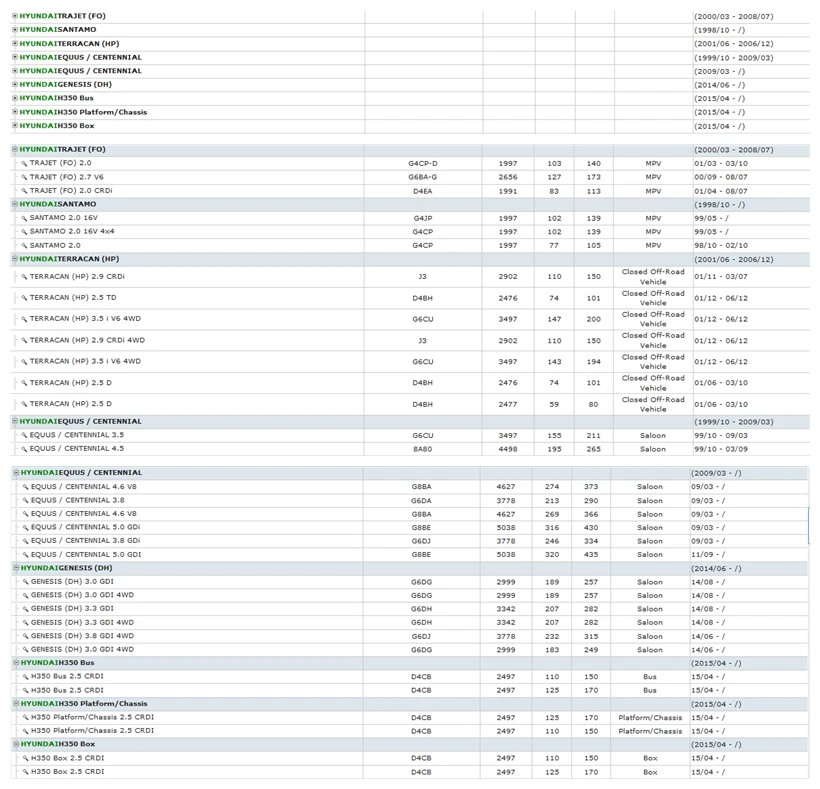Click the displacement value 4498
This screenshot has height=789, width=820.
pyautogui.click(x=508, y=449)
